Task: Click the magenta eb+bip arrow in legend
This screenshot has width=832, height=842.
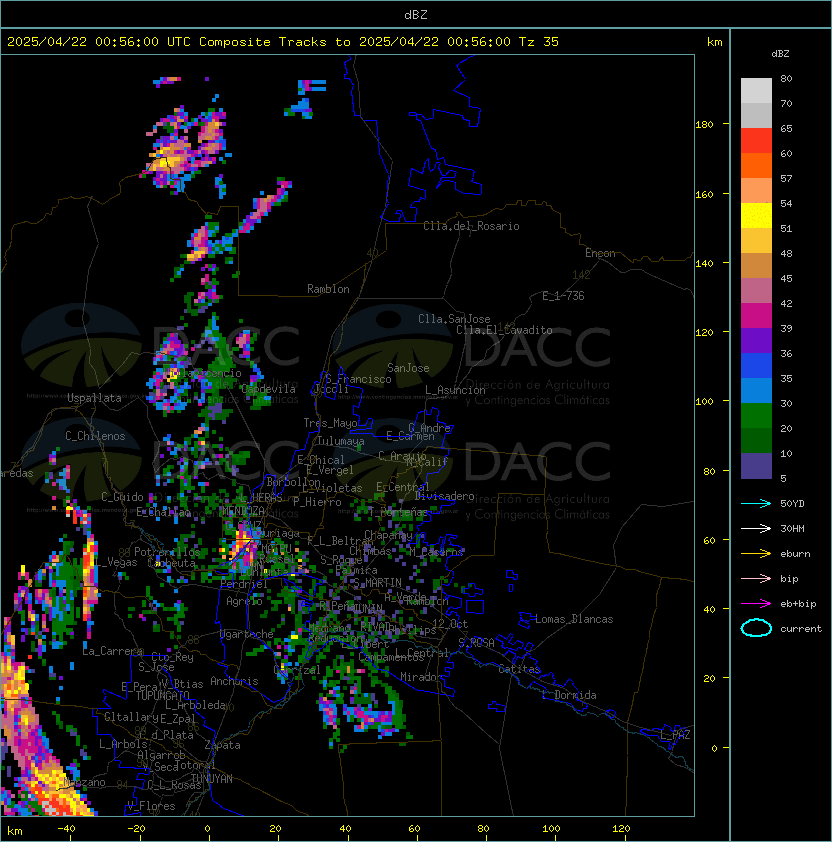Action: coord(756,604)
